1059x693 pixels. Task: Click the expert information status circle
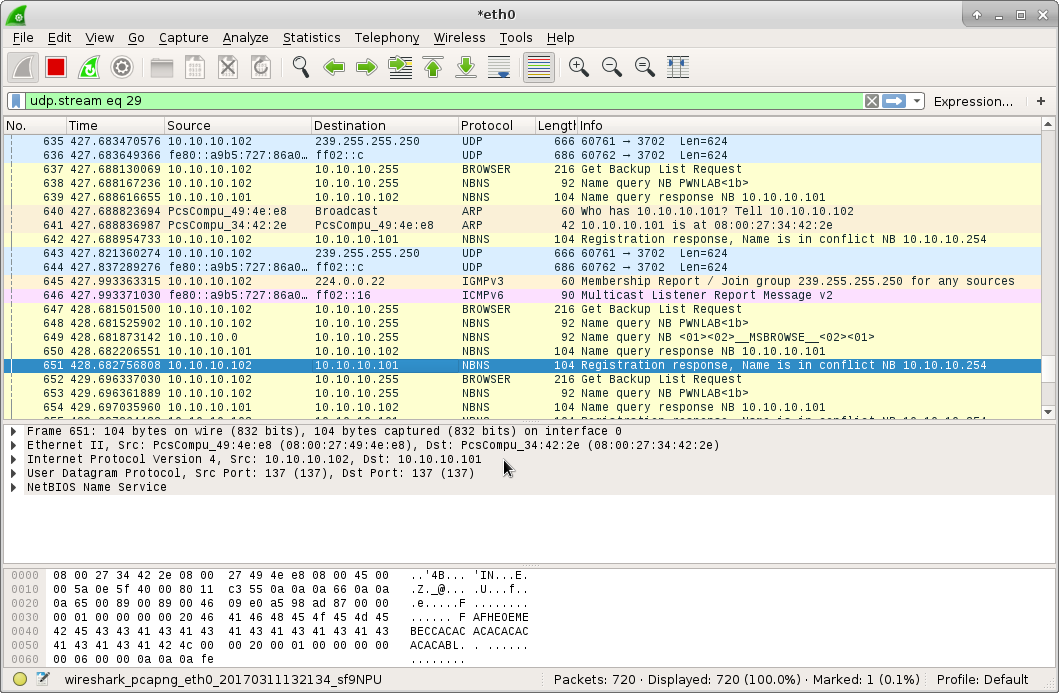pyautogui.click(x=20, y=679)
